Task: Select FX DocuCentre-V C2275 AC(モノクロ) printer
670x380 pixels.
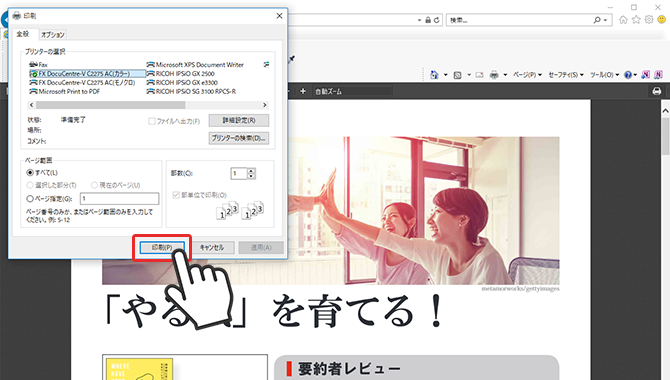Action: 82,82
